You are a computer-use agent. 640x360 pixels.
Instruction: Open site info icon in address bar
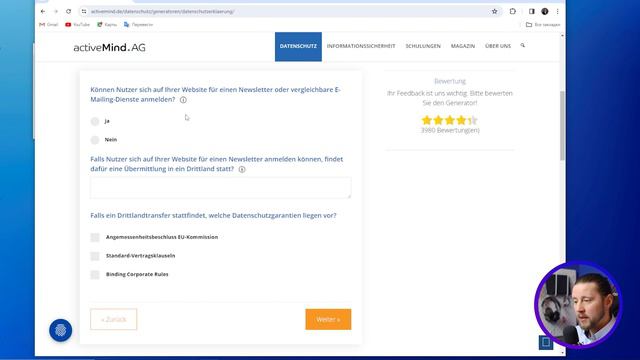pos(84,11)
